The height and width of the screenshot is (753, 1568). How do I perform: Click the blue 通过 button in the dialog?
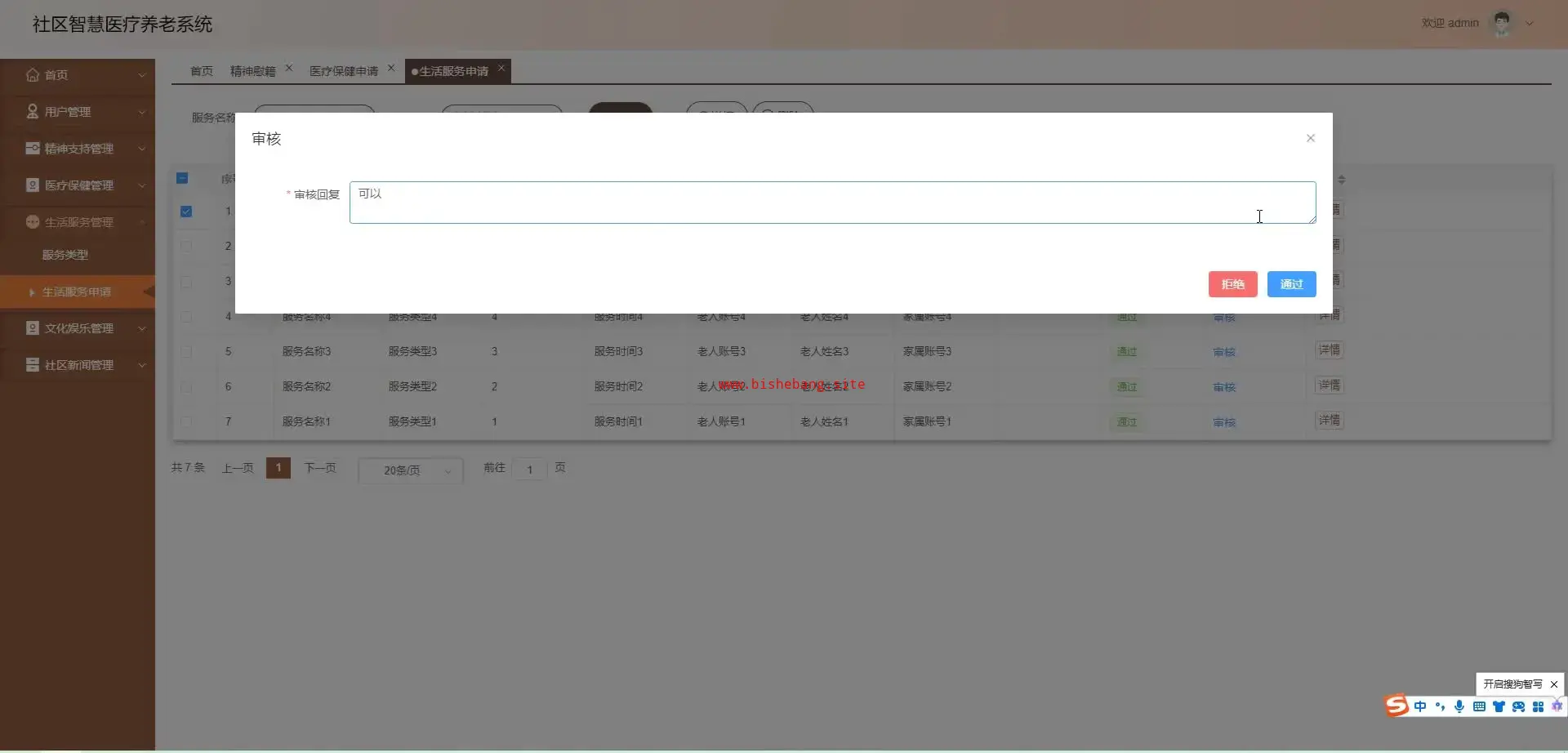[x=1292, y=284]
